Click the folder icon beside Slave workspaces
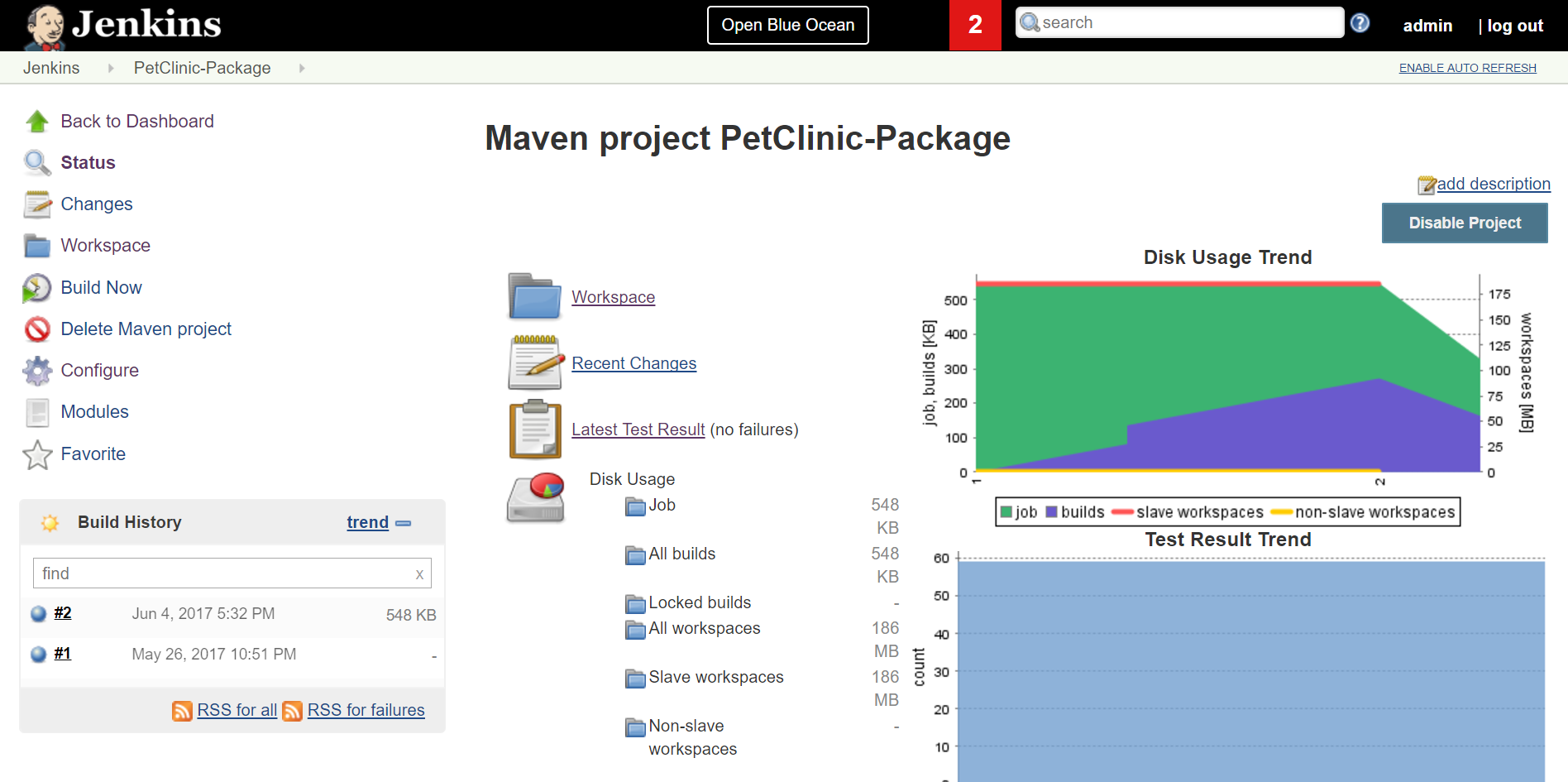This screenshot has height=782, width=1568. (x=635, y=679)
